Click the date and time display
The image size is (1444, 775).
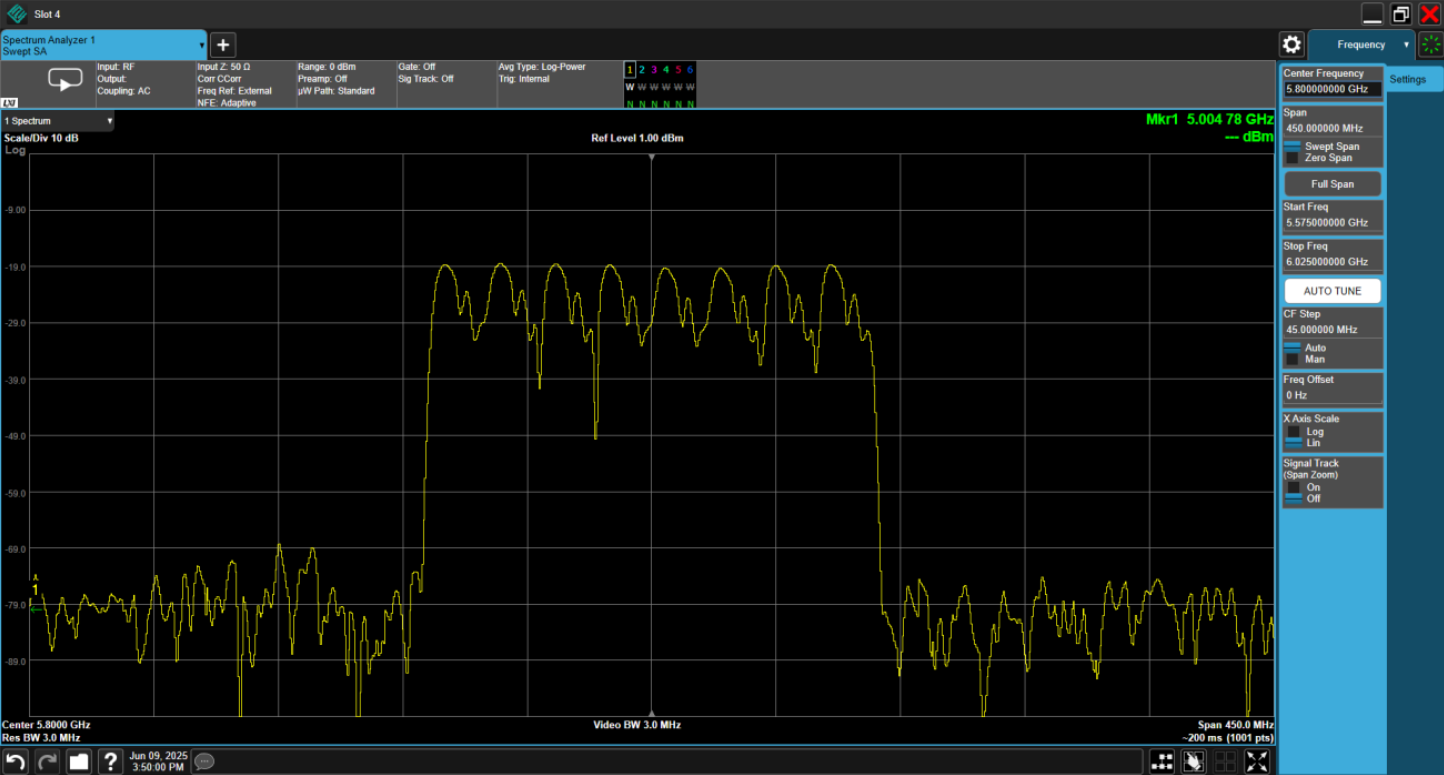pyautogui.click(x=157, y=762)
